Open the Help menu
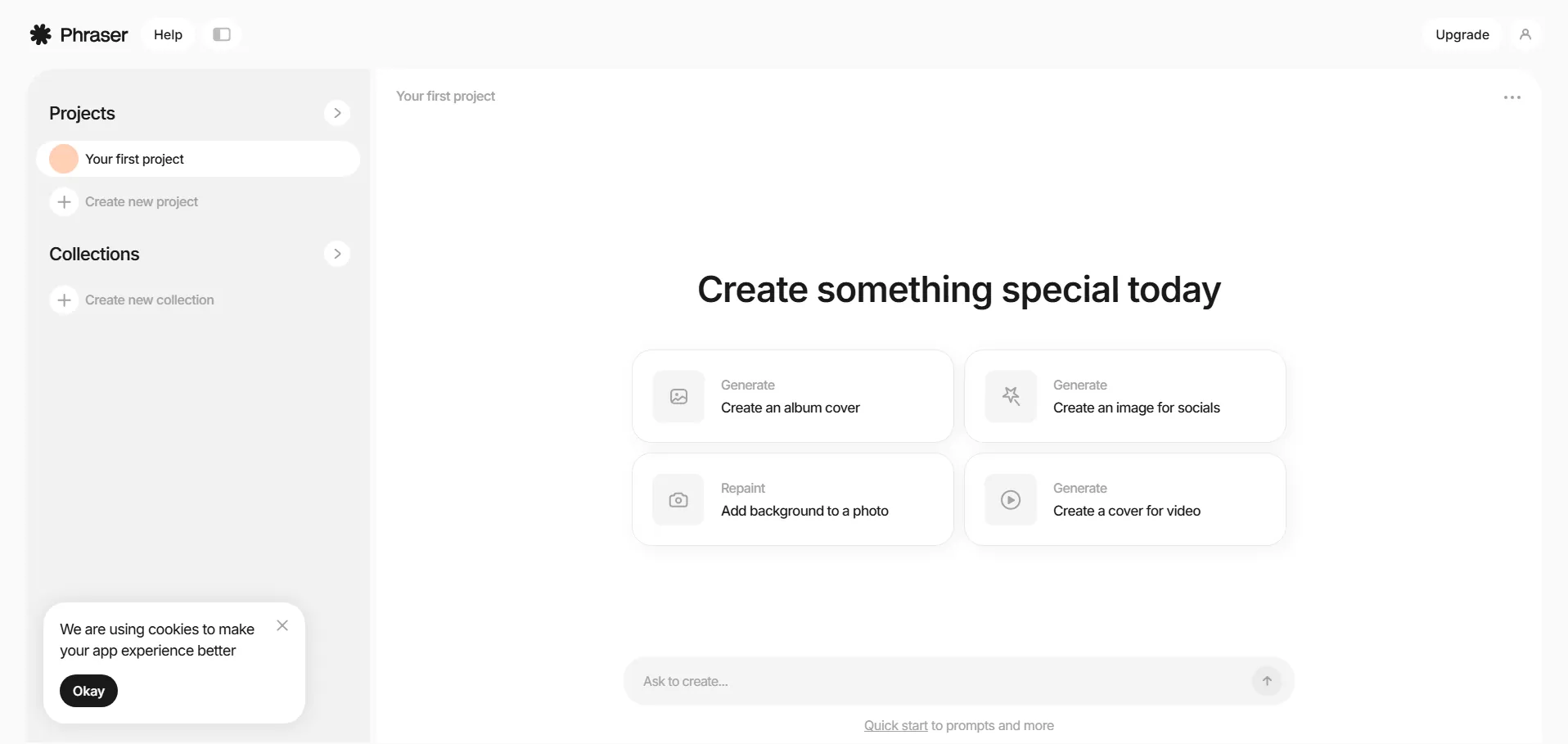The width and height of the screenshot is (1568, 744). [168, 34]
